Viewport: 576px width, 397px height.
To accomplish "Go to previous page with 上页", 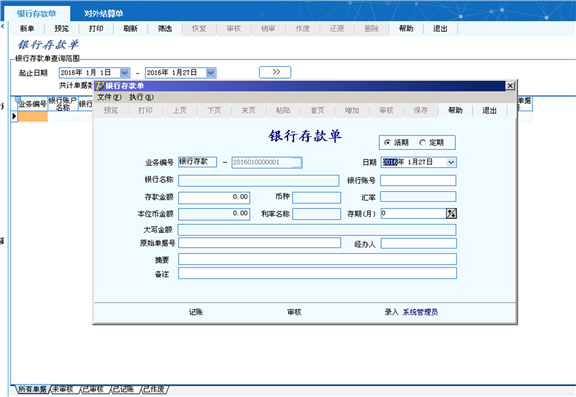I will [180, 111].
